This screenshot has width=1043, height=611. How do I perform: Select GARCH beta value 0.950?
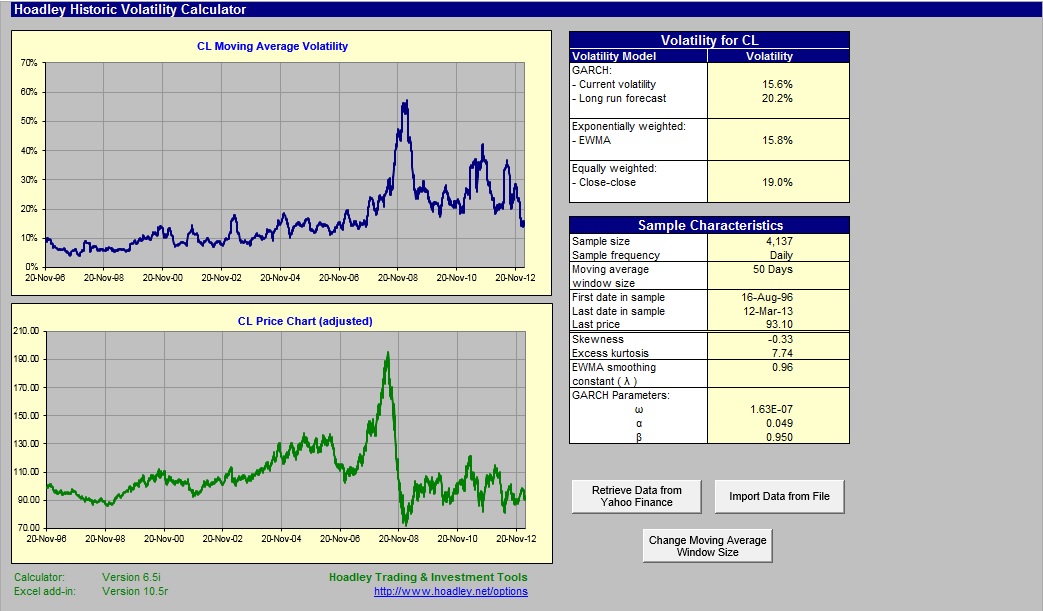[779, 437]
